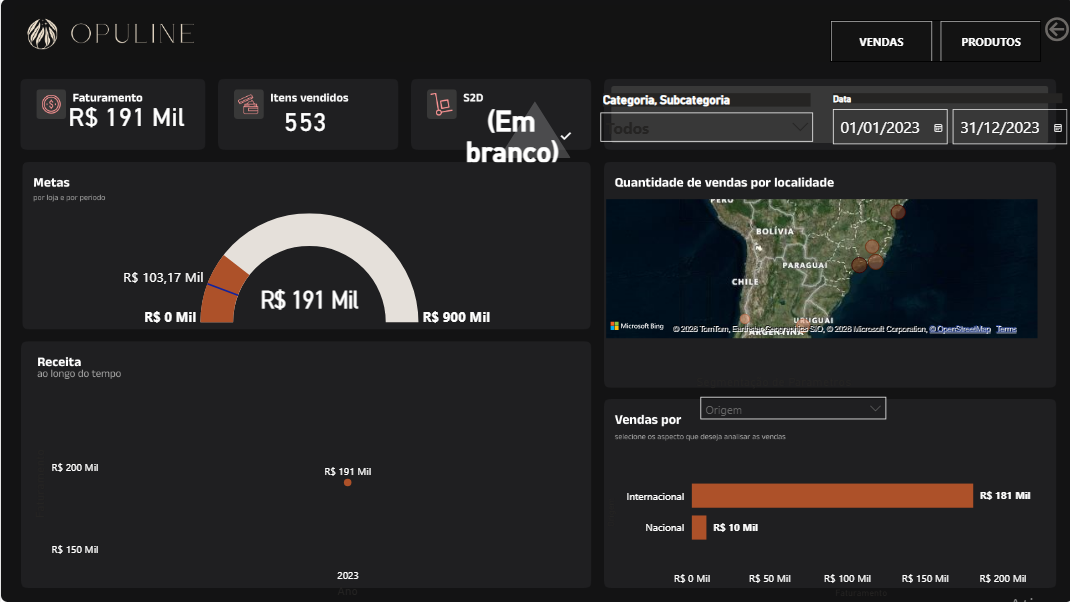Click the 2023 year axis label
The height and width of the screenshot is (602, 1070).
click(347, 575)
